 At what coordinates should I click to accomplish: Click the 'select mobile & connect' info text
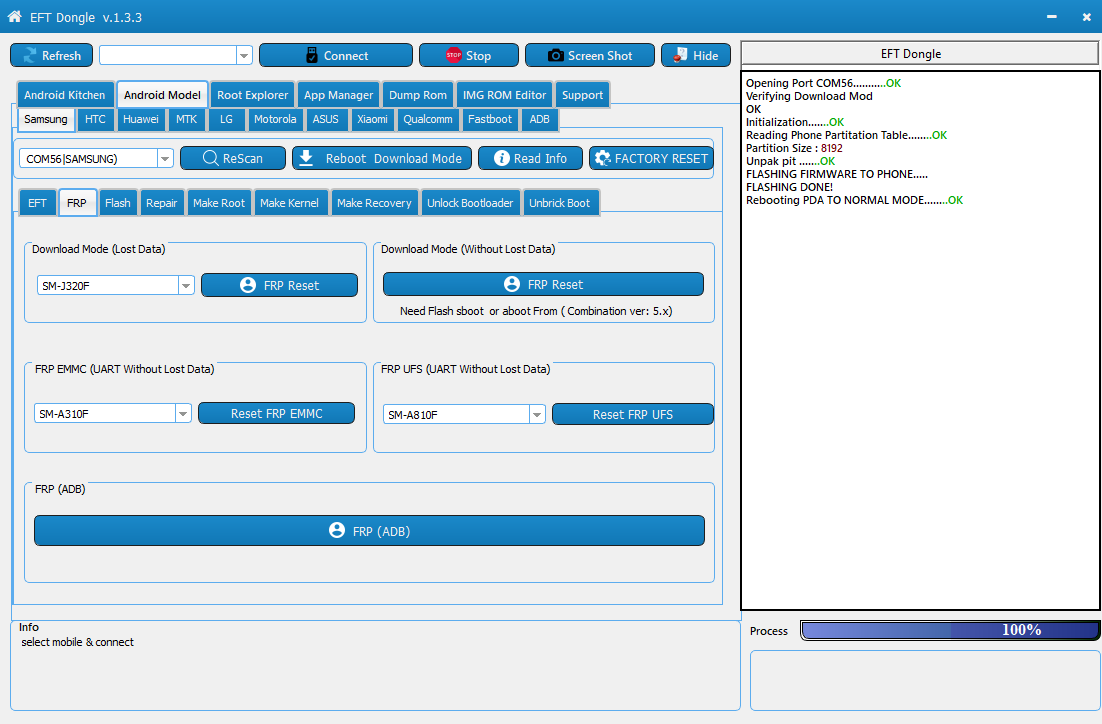tap(77, 642)
